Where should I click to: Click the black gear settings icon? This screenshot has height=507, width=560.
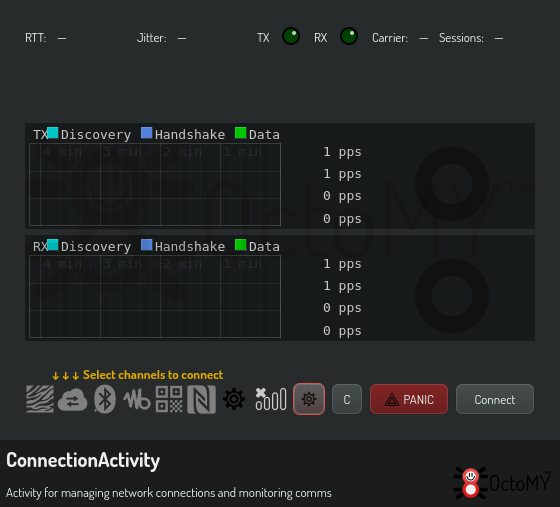point(234,399)
